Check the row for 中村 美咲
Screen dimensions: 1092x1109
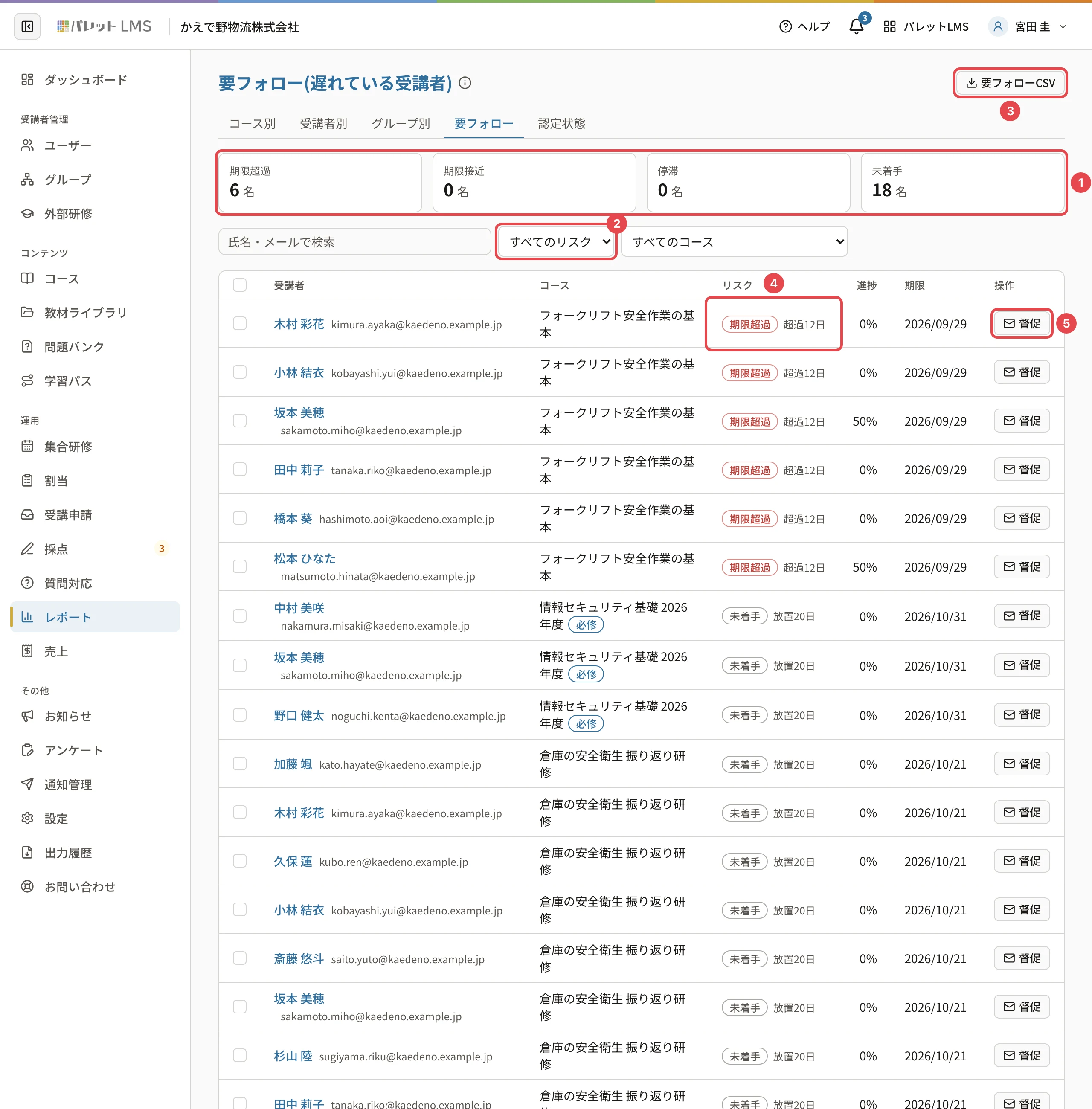click(x=240, y=616)
